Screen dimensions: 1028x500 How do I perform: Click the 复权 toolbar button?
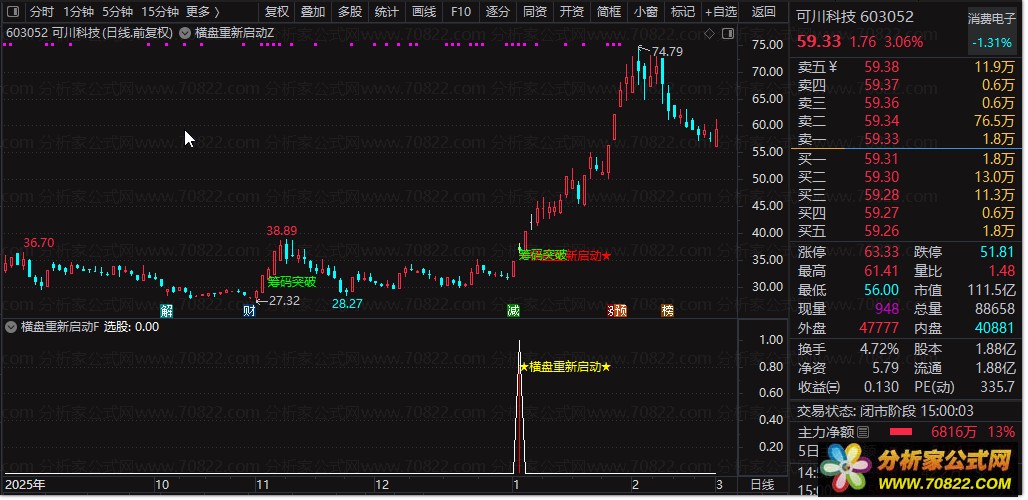tap(277, 12)
